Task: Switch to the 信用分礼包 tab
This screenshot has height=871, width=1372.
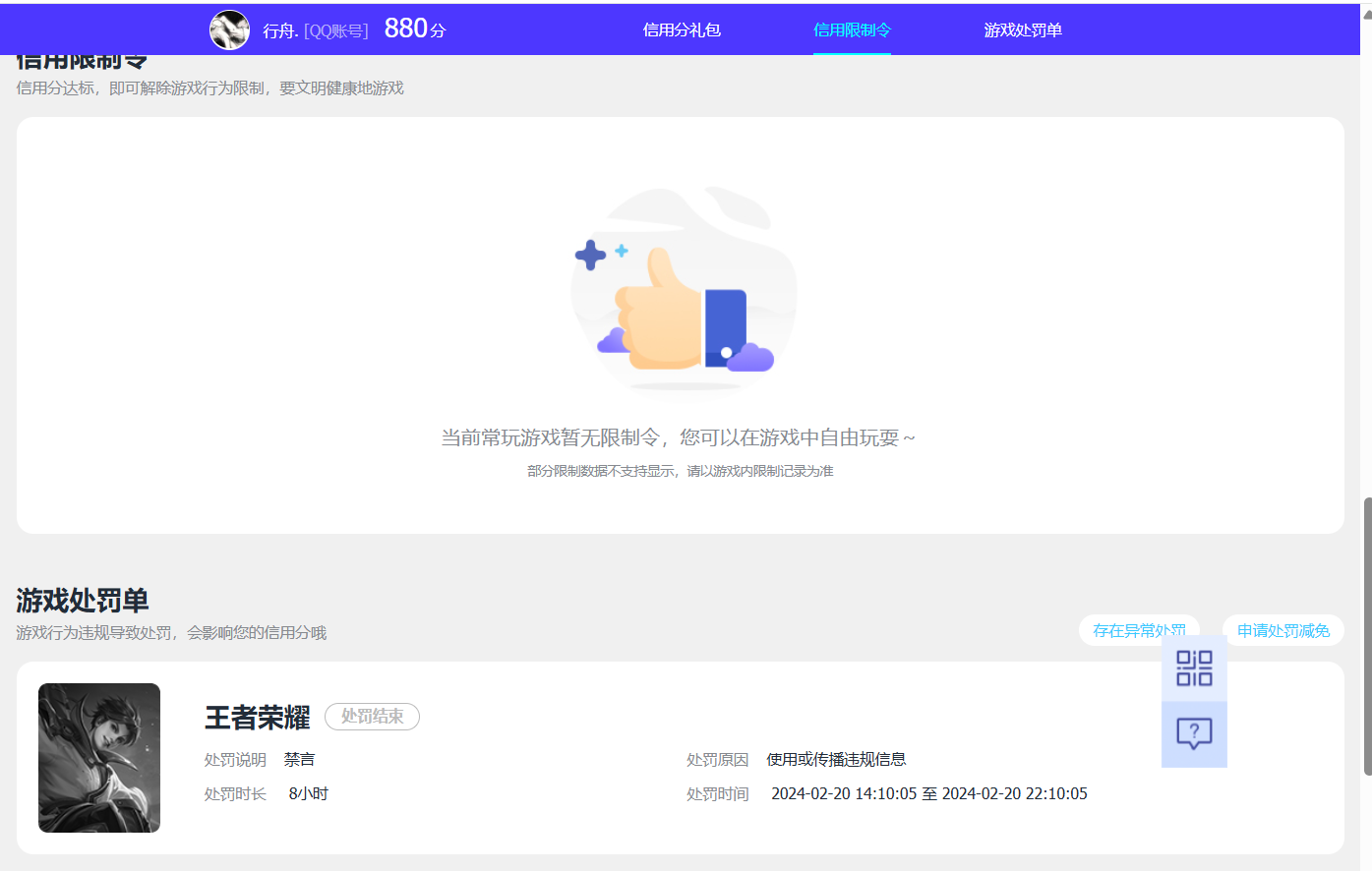Action: [x=681, y=29]
